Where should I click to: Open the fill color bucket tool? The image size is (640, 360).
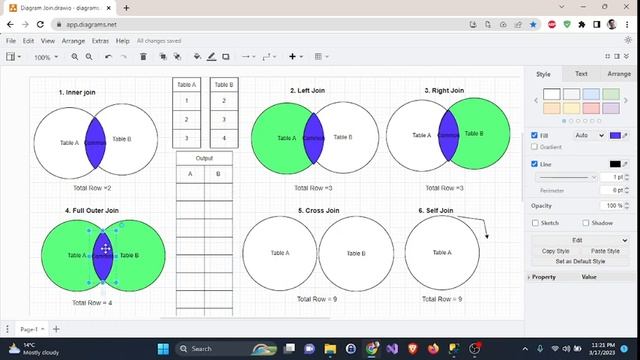[x=197, y=57]
